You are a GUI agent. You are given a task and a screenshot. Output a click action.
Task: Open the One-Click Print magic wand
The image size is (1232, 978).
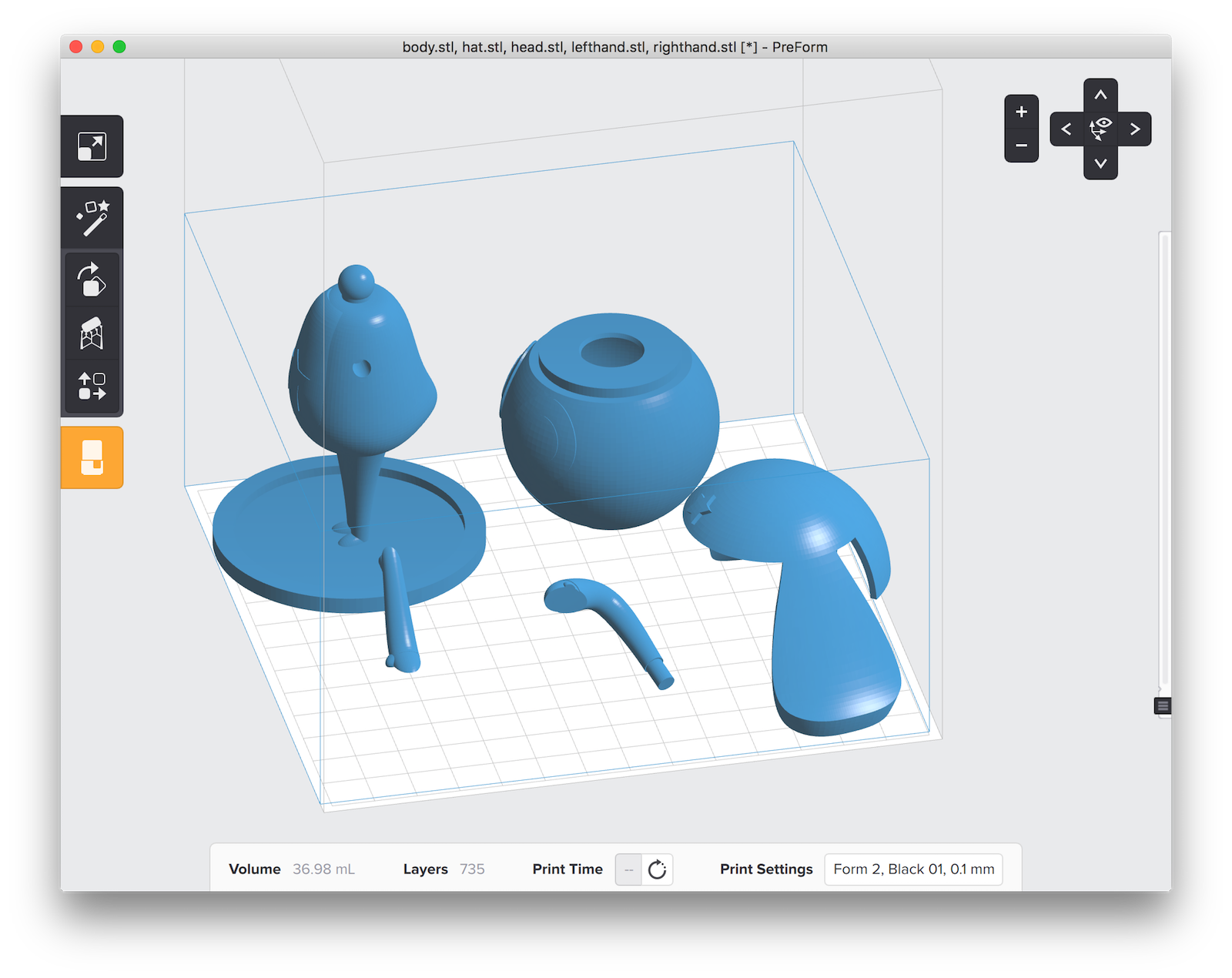[92, 219]
